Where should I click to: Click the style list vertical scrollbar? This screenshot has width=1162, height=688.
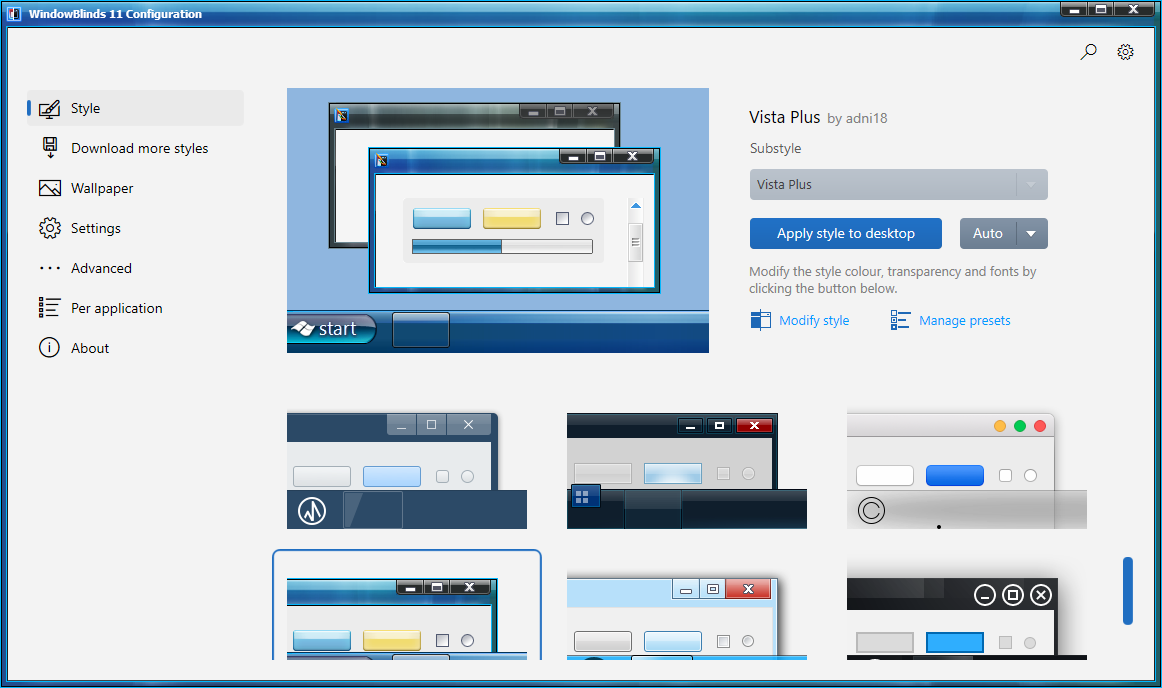(1128, 591)
